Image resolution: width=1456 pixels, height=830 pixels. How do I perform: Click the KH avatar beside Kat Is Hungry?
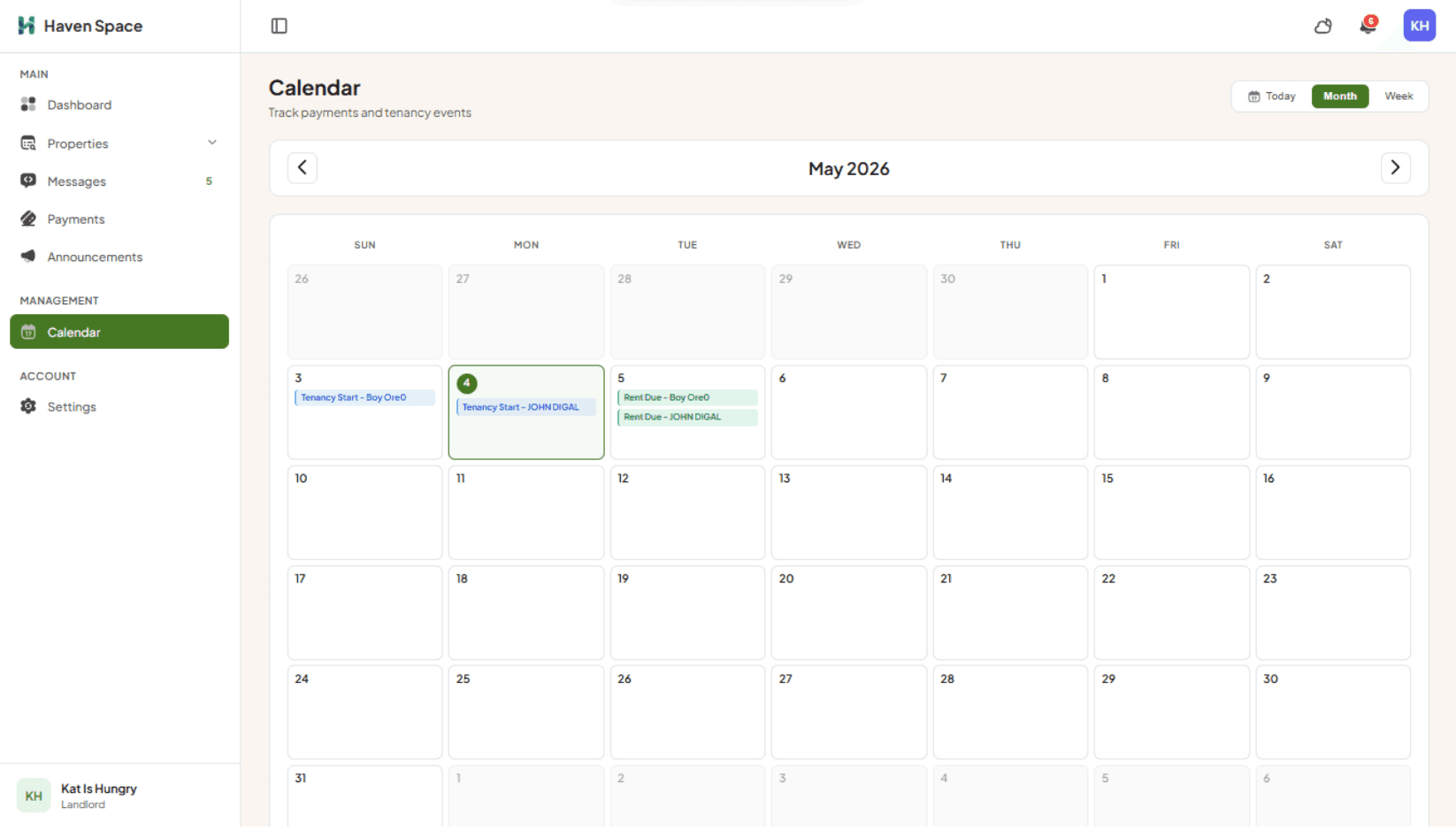(34, 795)
